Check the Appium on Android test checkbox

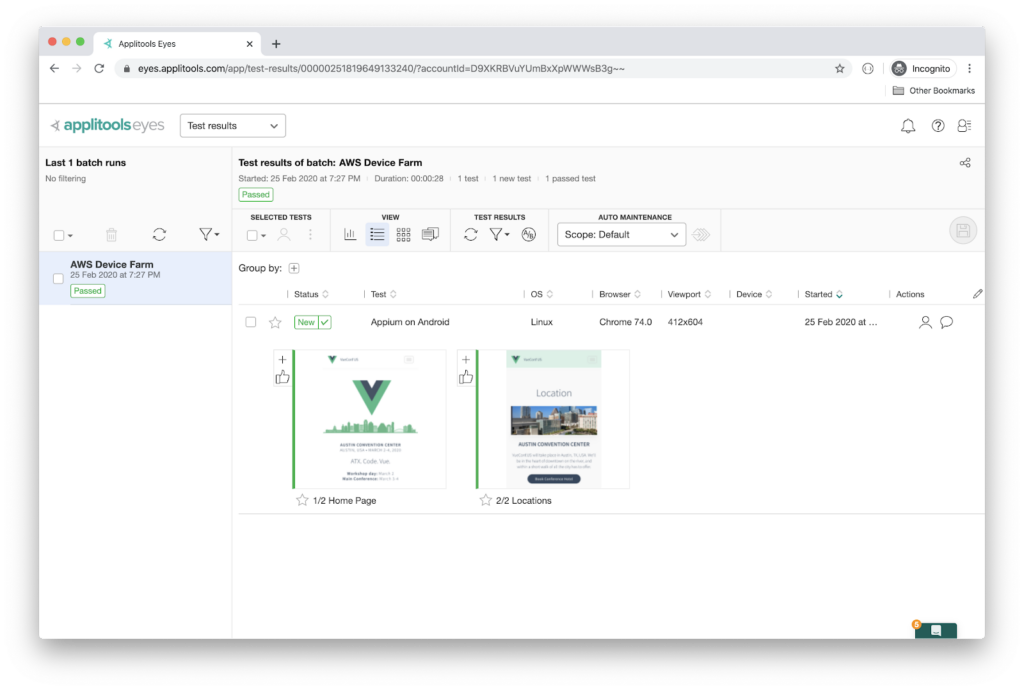click(251, 322)
